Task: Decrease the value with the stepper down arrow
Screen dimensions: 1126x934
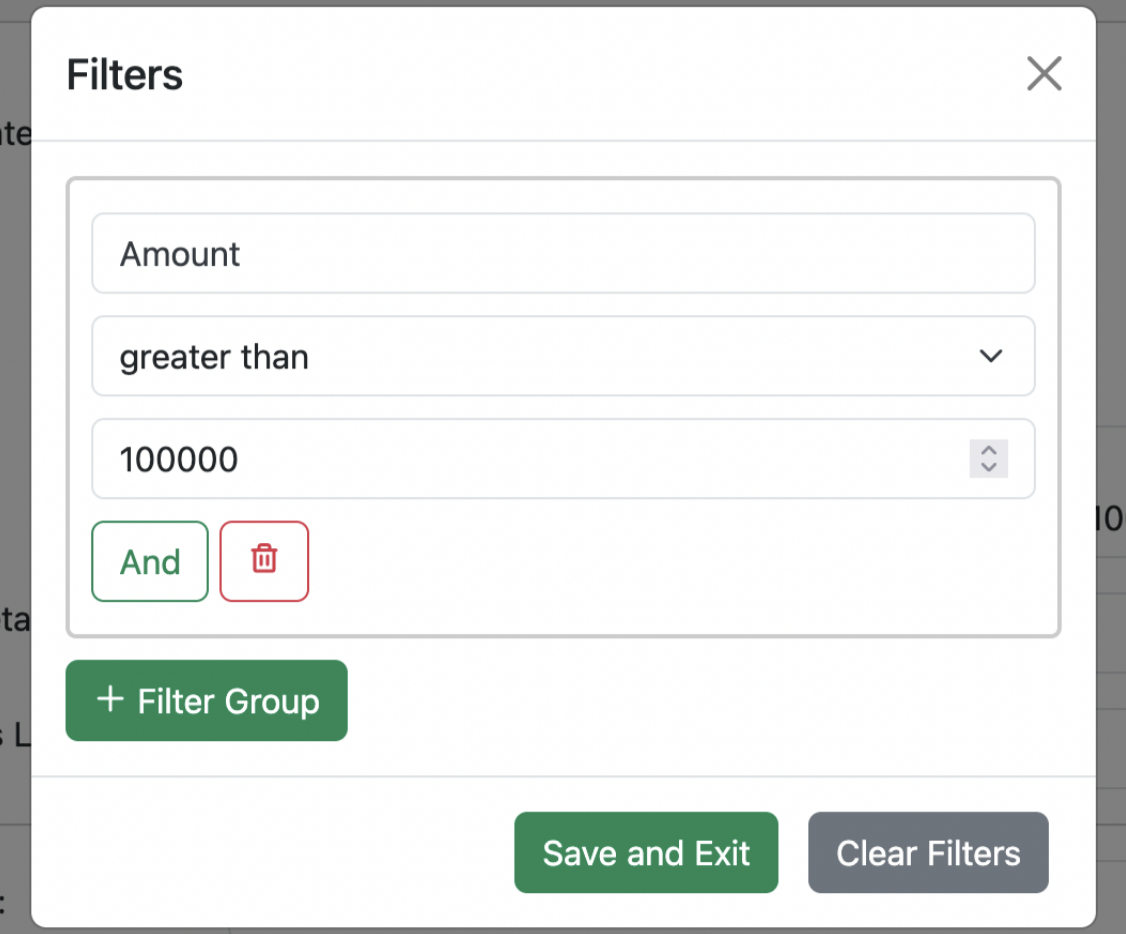Action: (x=989, y=467)
